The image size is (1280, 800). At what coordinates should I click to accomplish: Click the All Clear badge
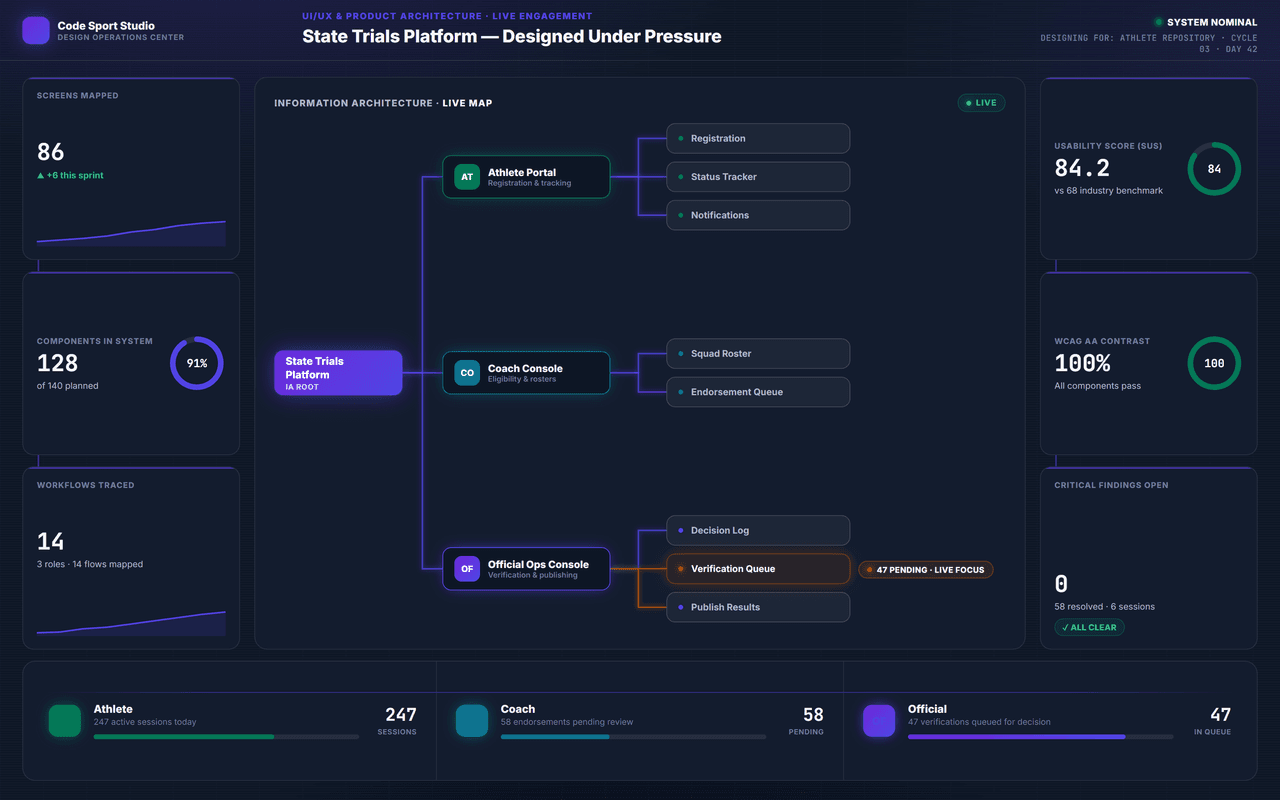[1089, 628]
